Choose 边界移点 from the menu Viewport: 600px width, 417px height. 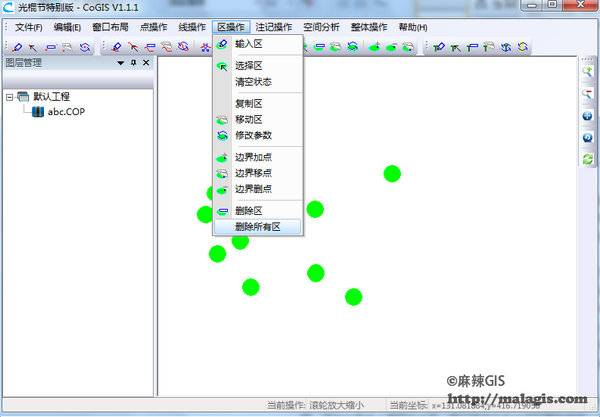[x=258, y=173]
